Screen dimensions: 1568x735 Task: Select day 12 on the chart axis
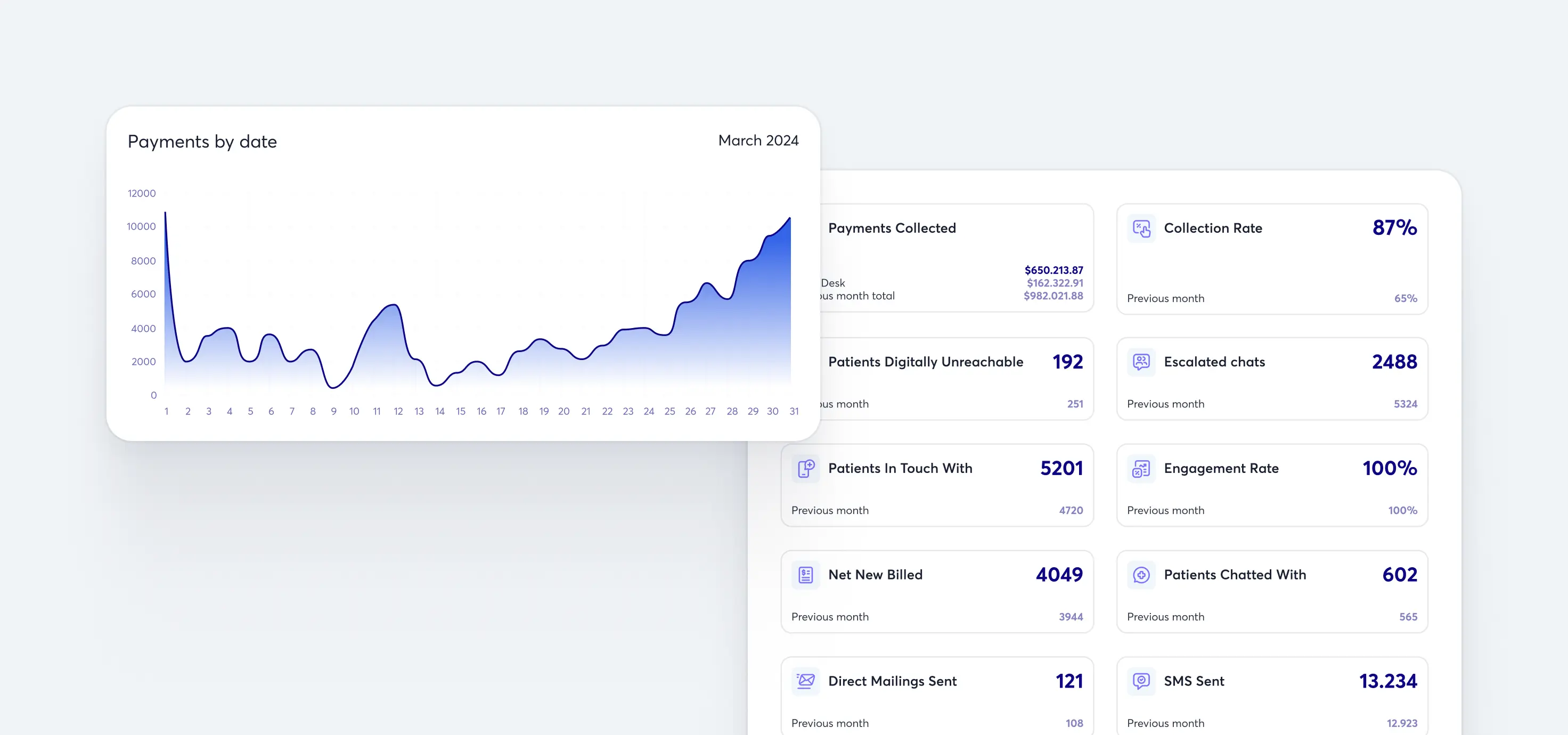[x=398, y=411]
